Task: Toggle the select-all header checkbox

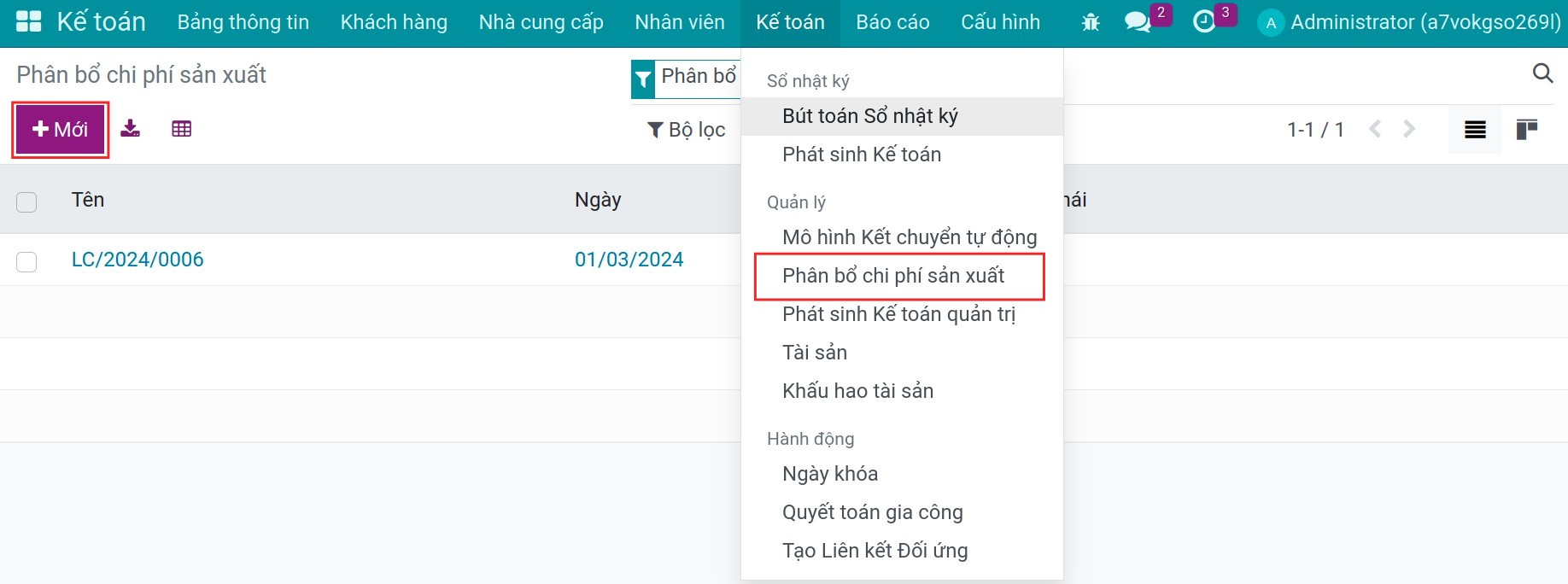Action: 26,201
